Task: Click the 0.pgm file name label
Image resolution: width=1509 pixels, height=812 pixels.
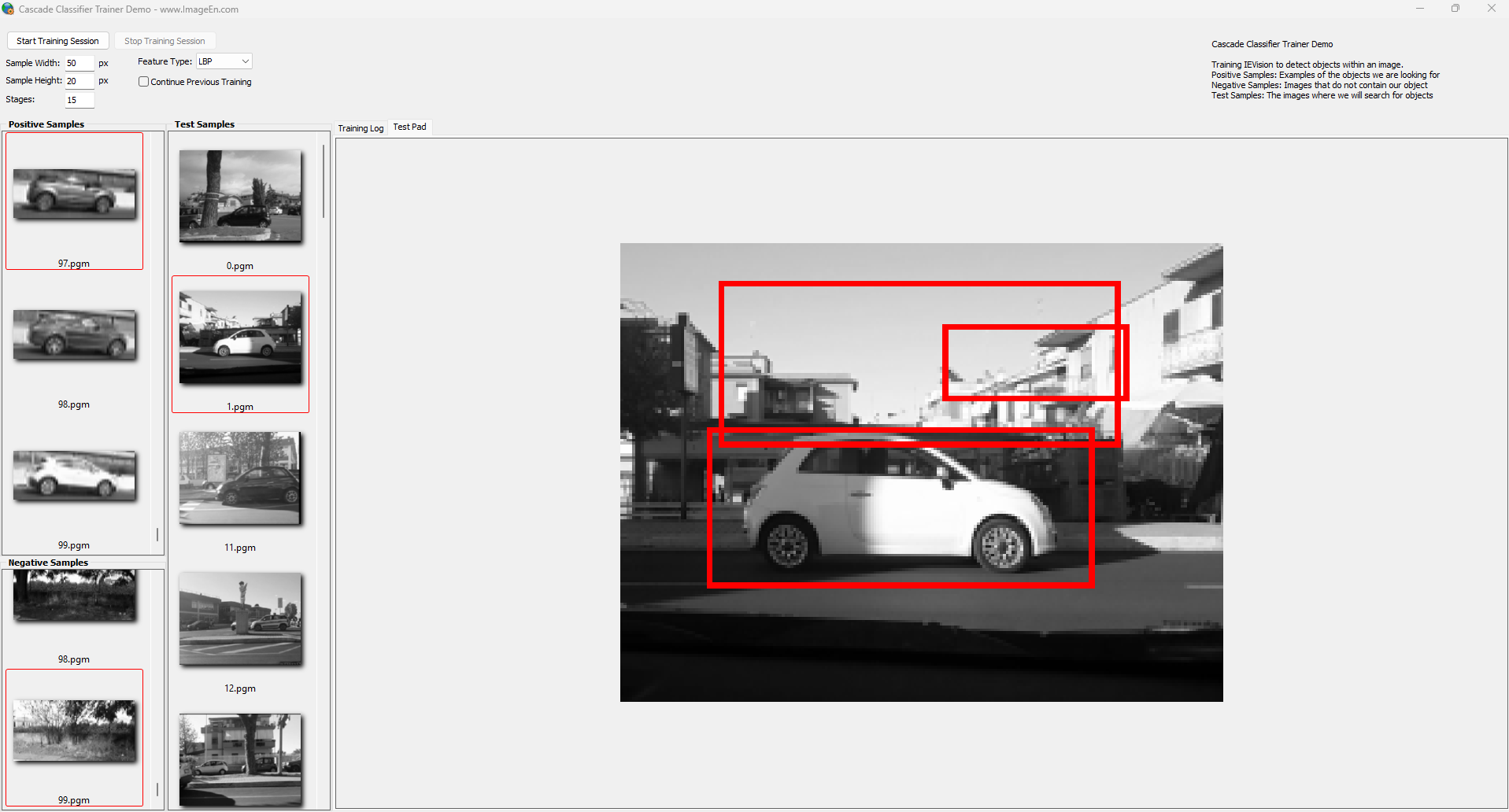Action: click(x=240, y=266)
